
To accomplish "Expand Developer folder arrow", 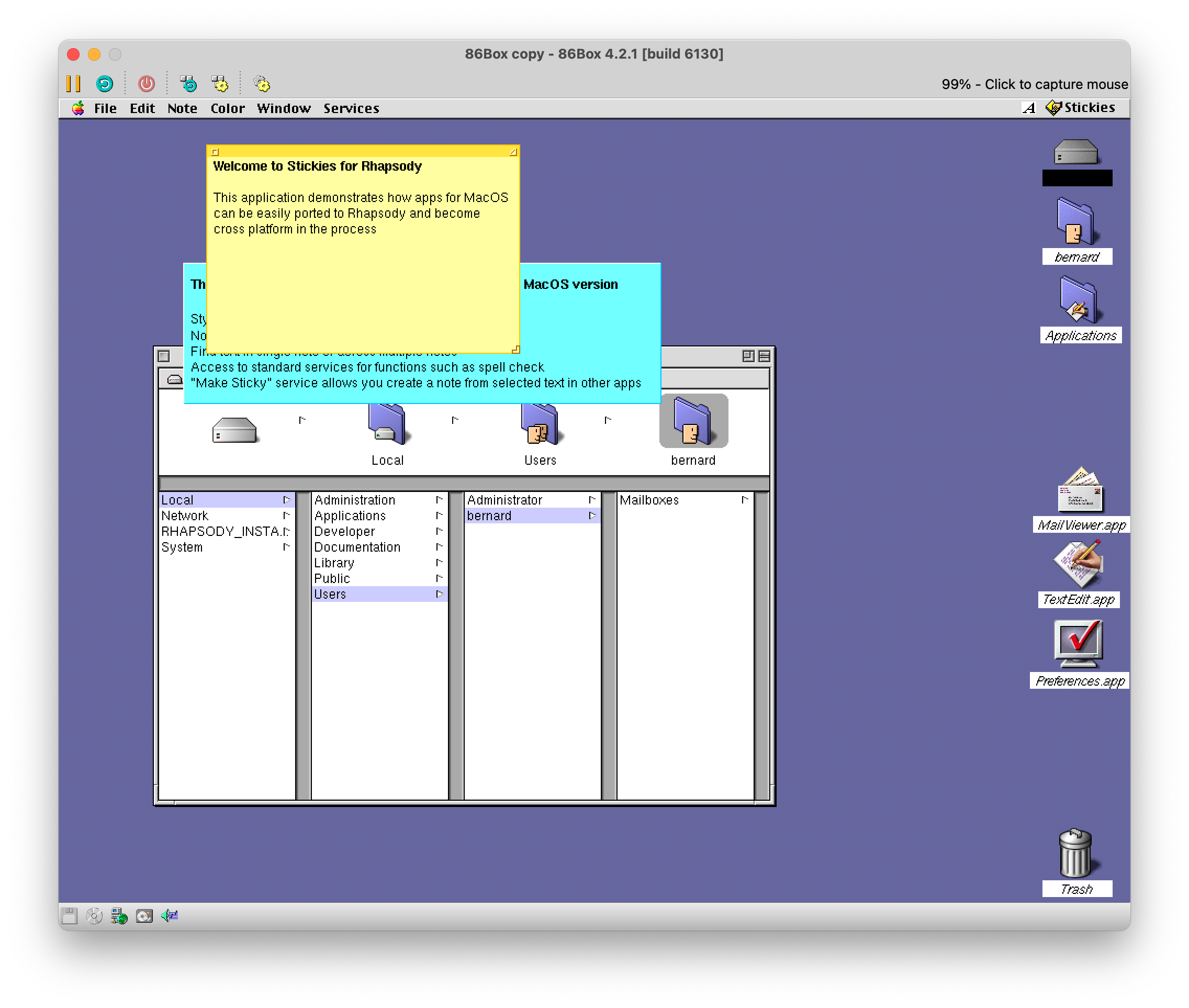I will [440, 531].
